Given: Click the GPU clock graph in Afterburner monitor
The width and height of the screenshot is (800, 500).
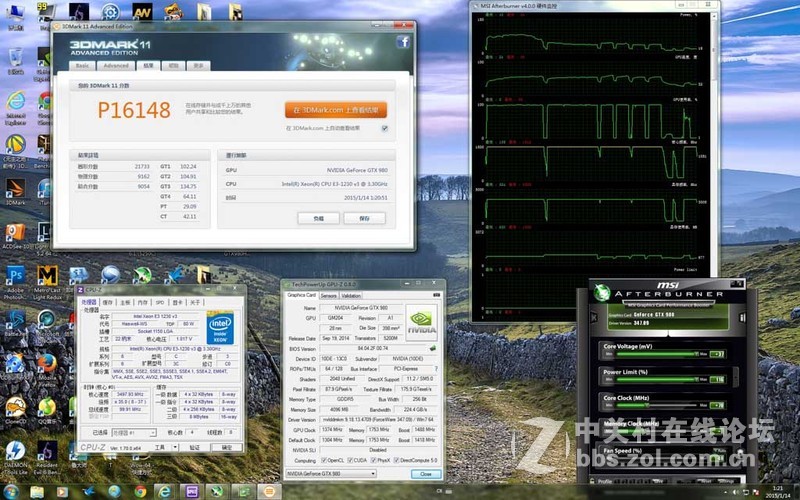Looking at the screenshot, I should pos(591,163).
